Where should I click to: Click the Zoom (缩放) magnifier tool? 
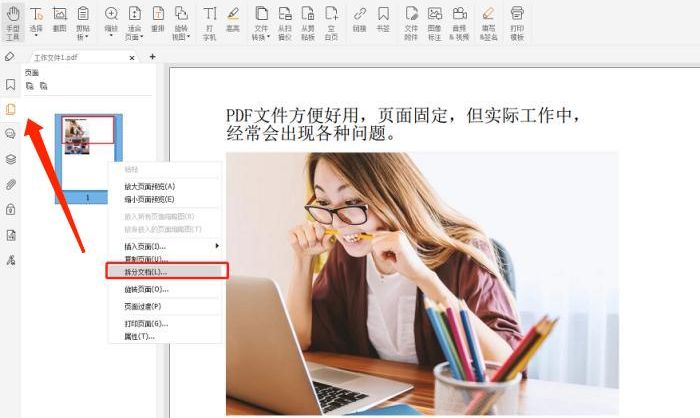pos(111,19)
